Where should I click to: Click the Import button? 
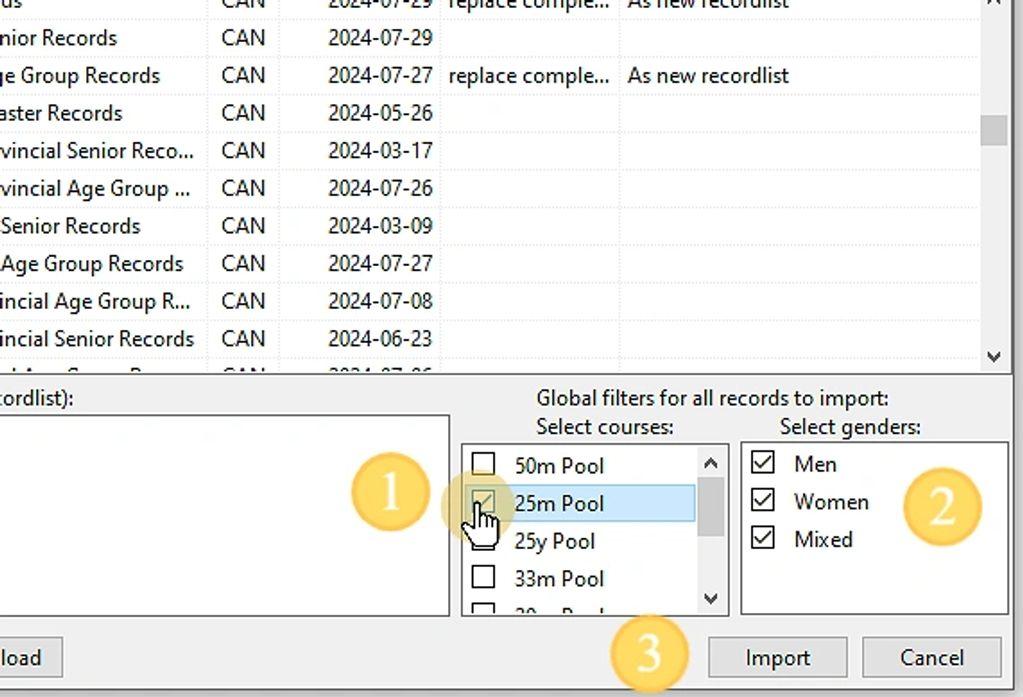(x=777, y=657)
